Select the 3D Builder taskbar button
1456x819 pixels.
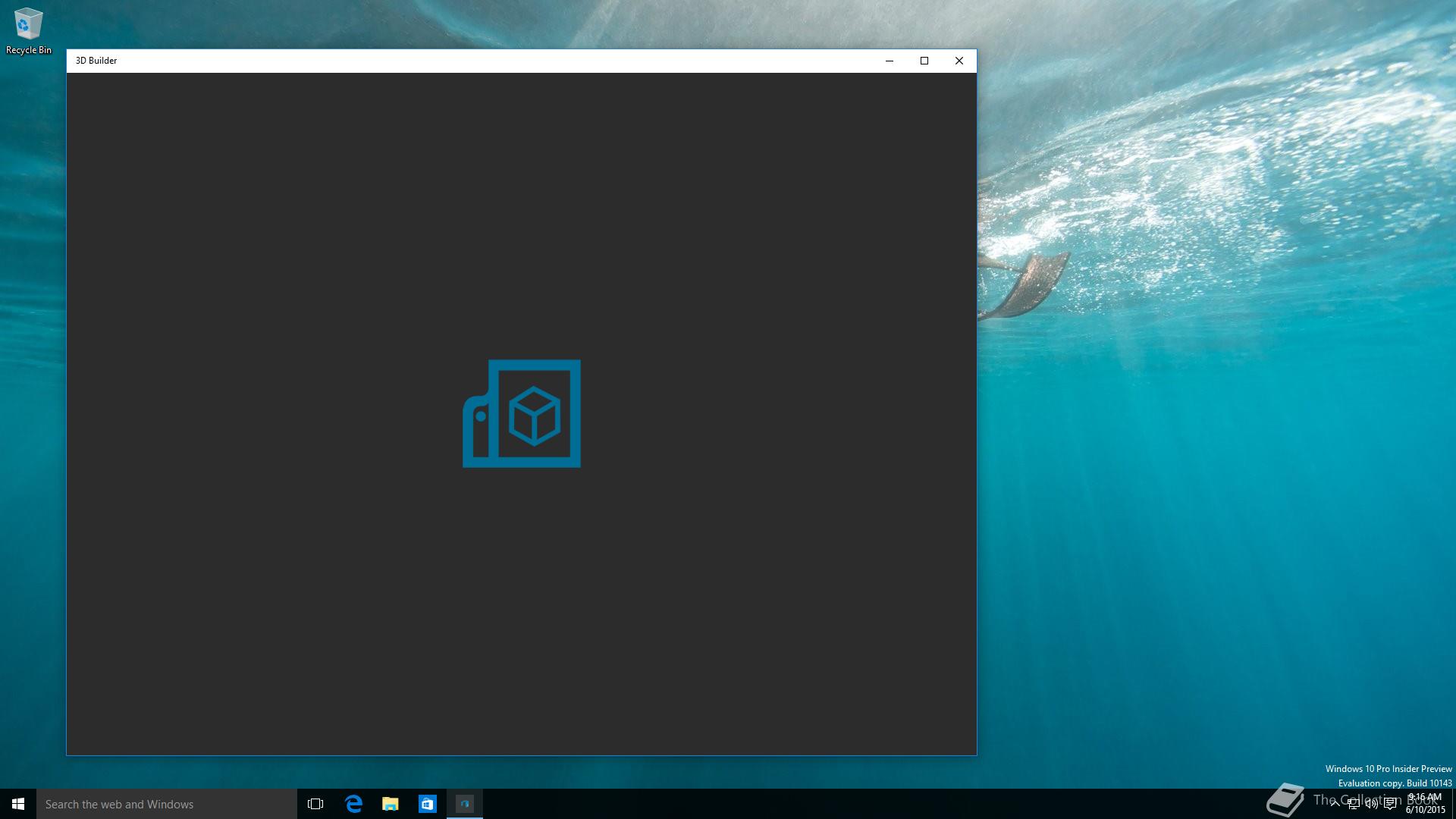pos(465,804)
